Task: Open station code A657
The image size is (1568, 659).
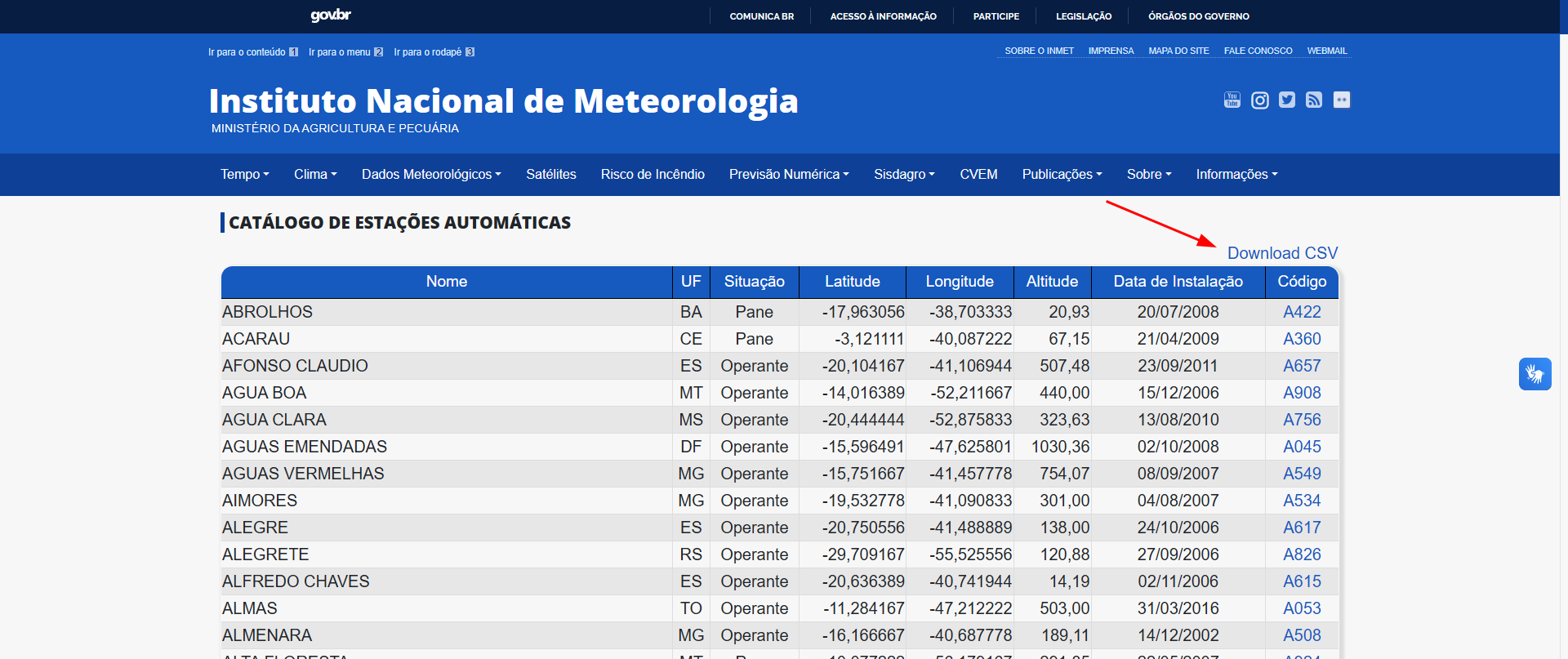Action: click(1302, 366)
